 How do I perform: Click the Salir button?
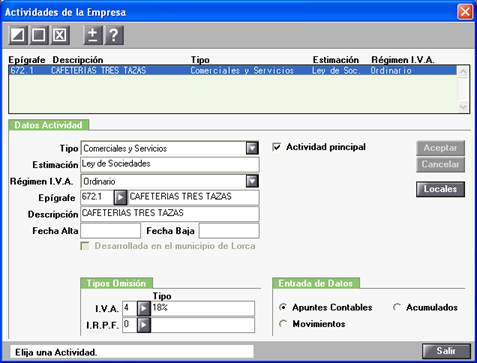coord(446,351)
